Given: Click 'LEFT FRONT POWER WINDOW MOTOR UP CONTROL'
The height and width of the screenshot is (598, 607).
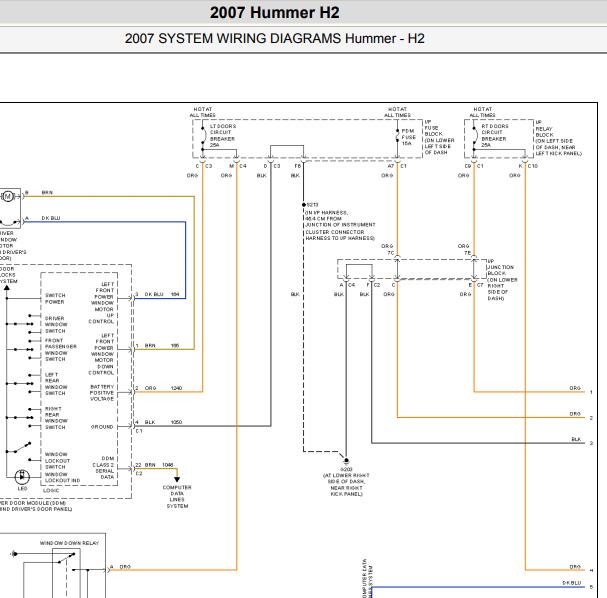Looking at the screenshot, I should 102,303.
